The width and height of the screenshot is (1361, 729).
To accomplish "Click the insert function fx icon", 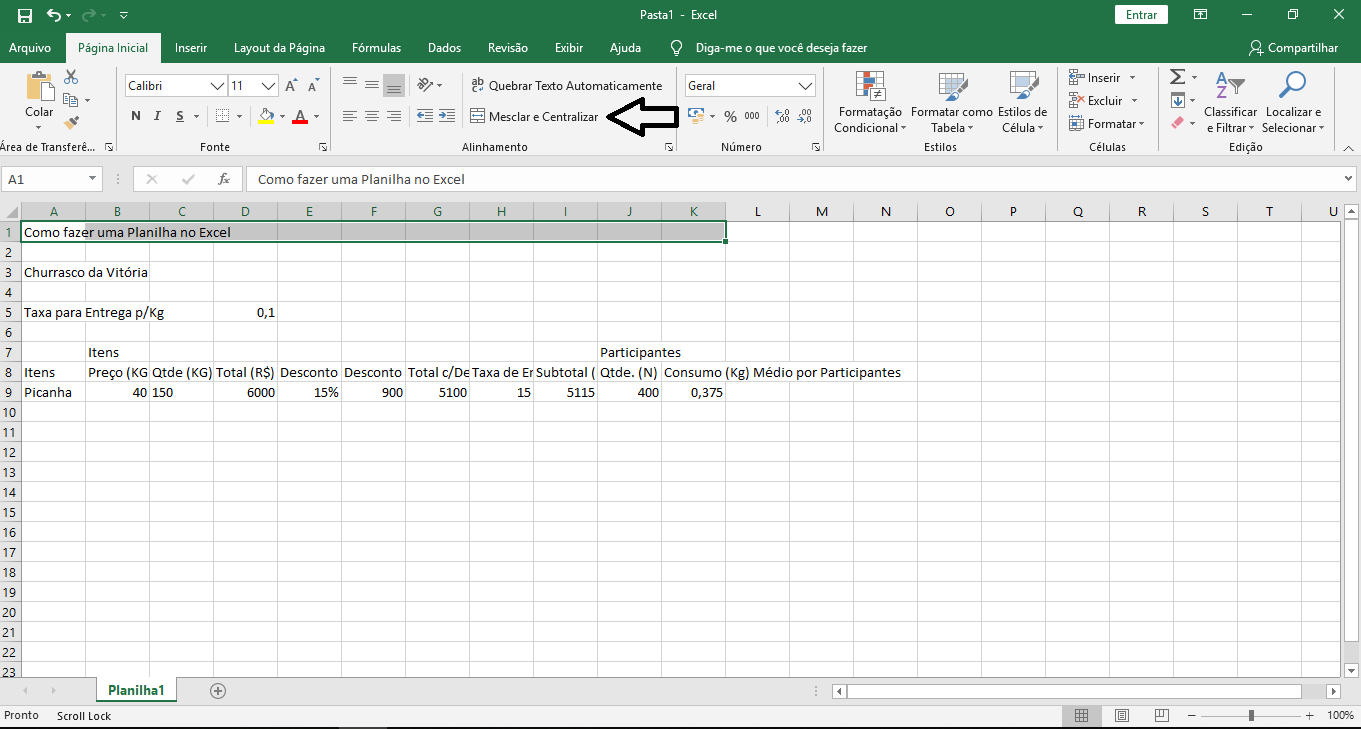I will 225,179.
